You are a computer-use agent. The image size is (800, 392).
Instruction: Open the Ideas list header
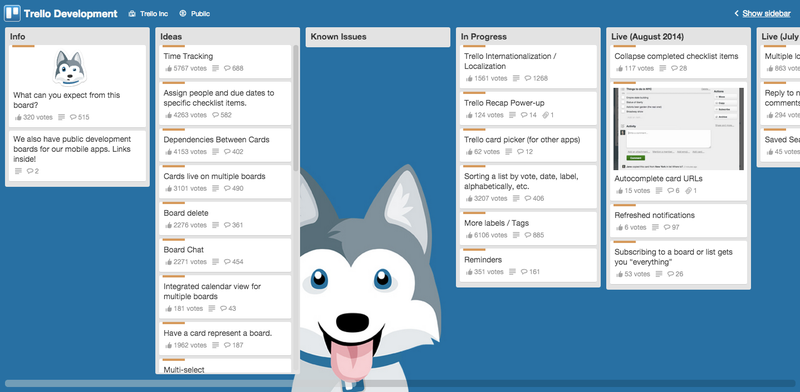pyautogui.click(x=171, y=37)
